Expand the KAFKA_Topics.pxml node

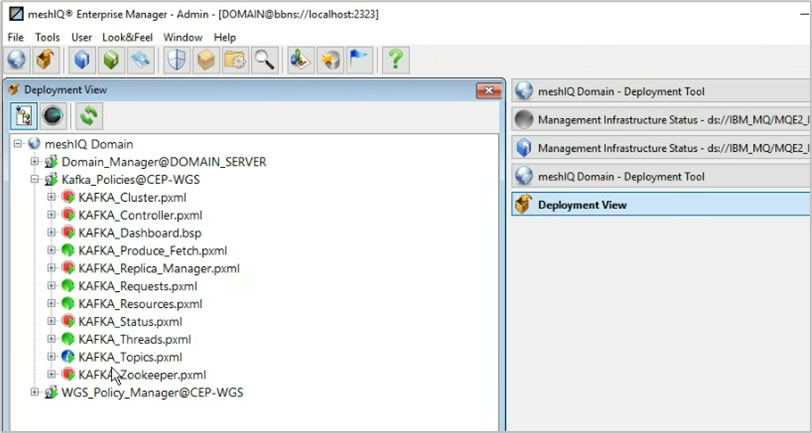[x=51, y=356]
